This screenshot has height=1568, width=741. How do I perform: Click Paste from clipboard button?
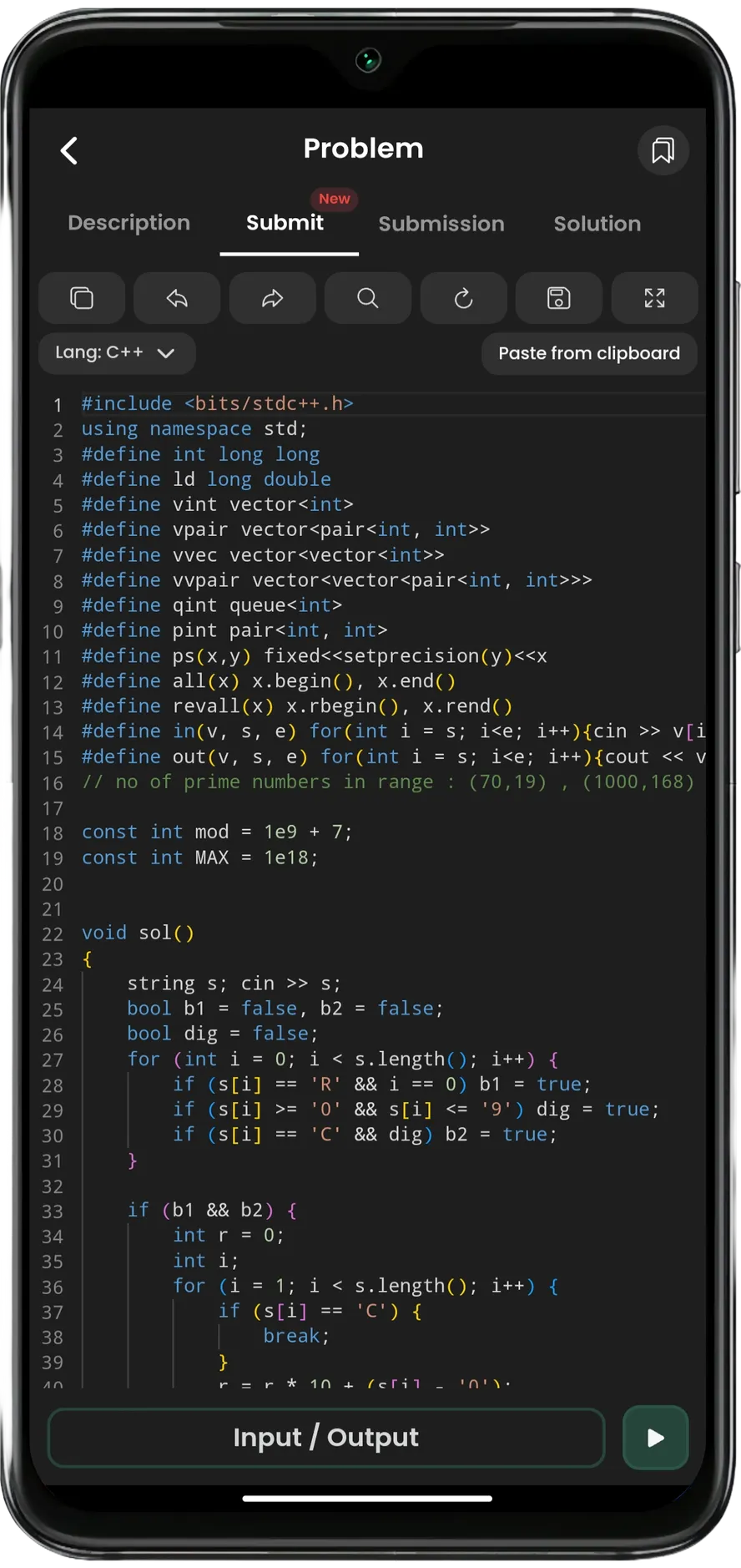pyautogui.click(x=589, y=353)
